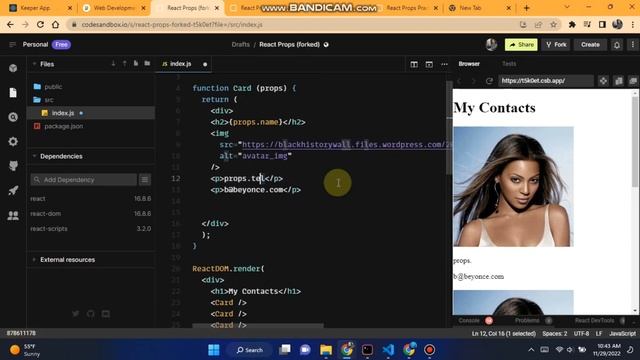The image size is (640, 360).
Task: Click the upload arrow icon in Files header
Action: (124, 64)
